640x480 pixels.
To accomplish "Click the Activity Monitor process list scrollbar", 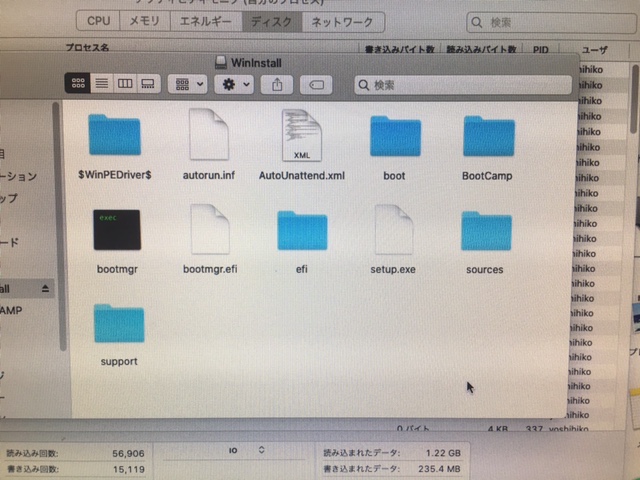I will [634, 98].
